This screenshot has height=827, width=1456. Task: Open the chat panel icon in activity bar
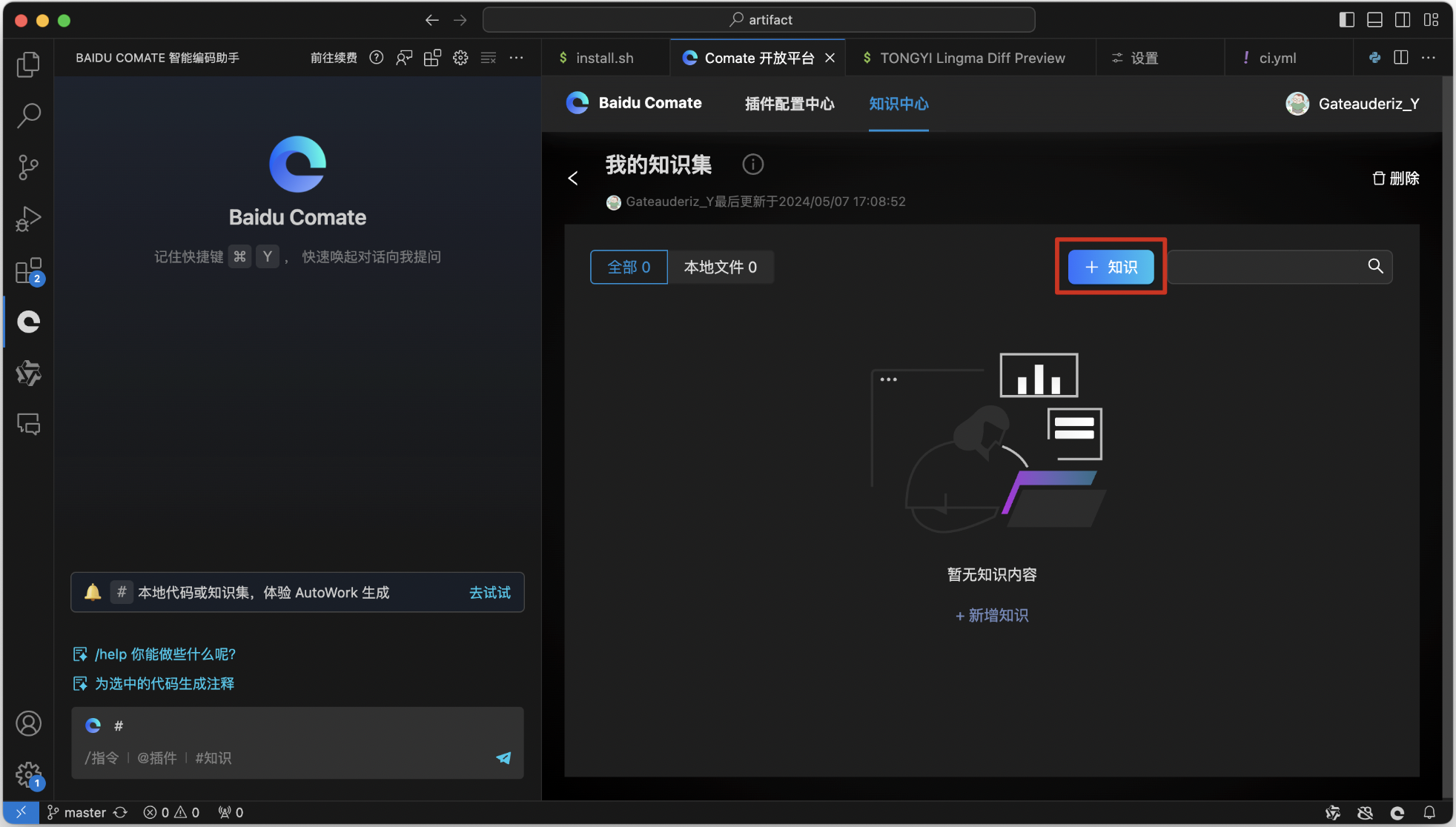[x=28, y=424]
